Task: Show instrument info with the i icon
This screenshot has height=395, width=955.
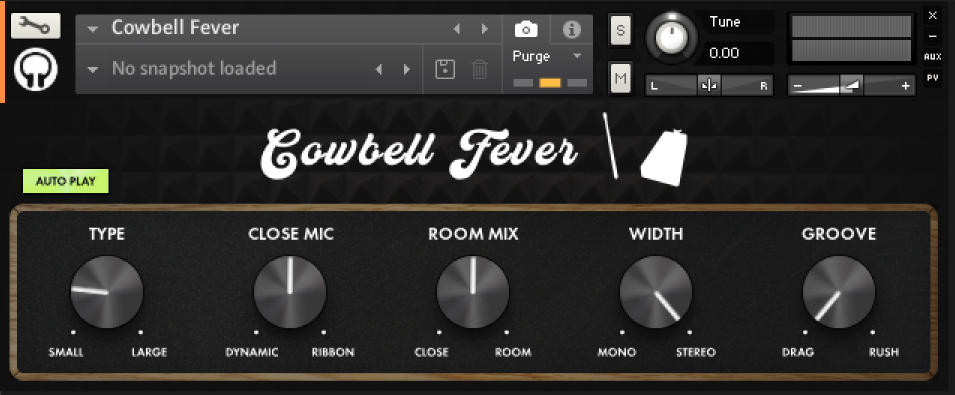Action: pos(571,29)
